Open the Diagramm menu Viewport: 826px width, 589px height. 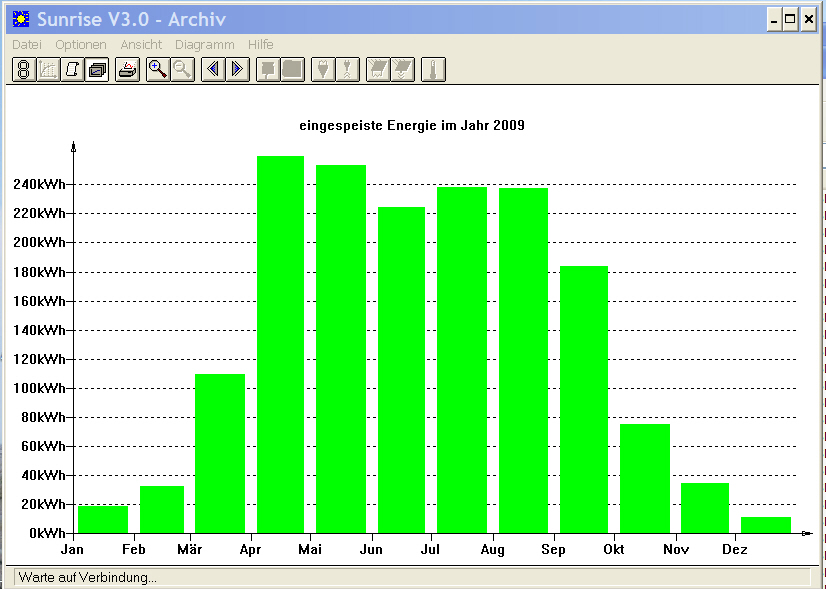[x=204, y=45]
